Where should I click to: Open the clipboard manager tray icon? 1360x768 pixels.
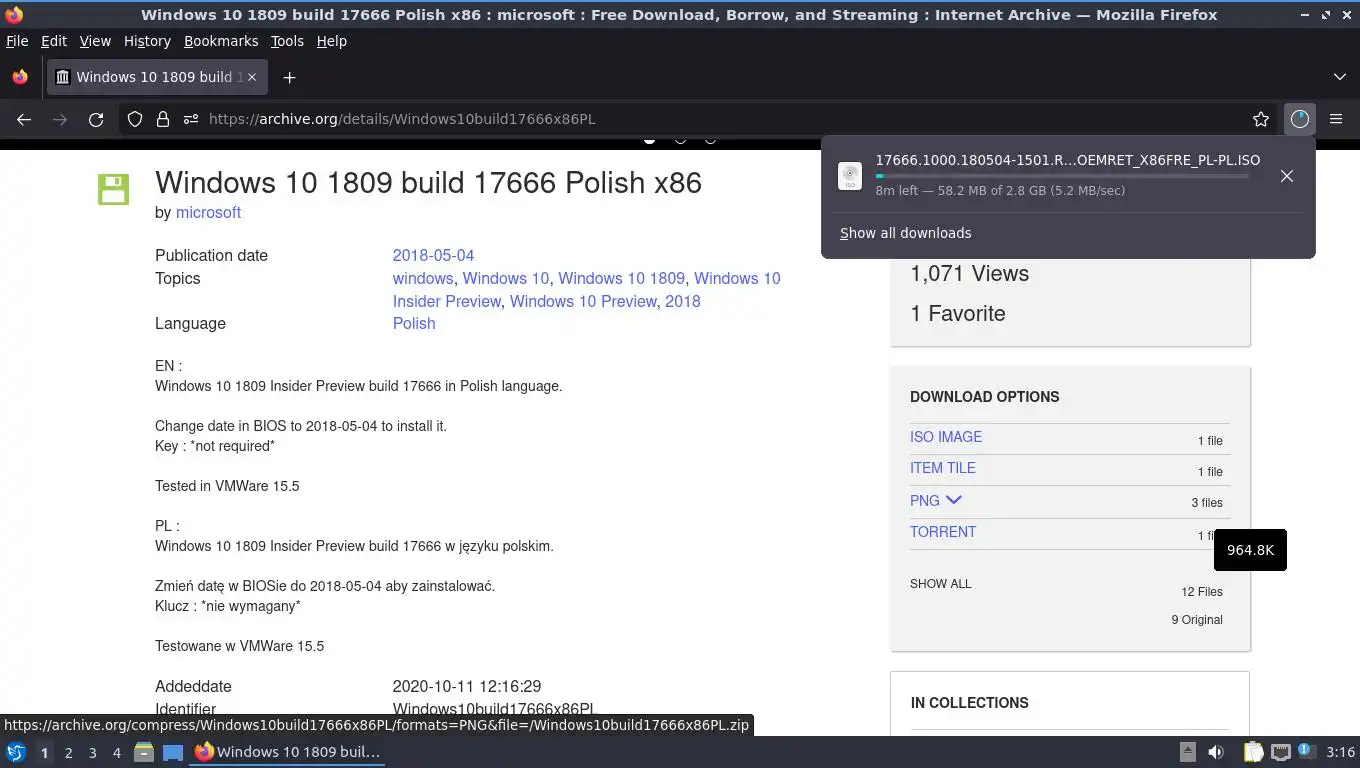[1254, 752]
